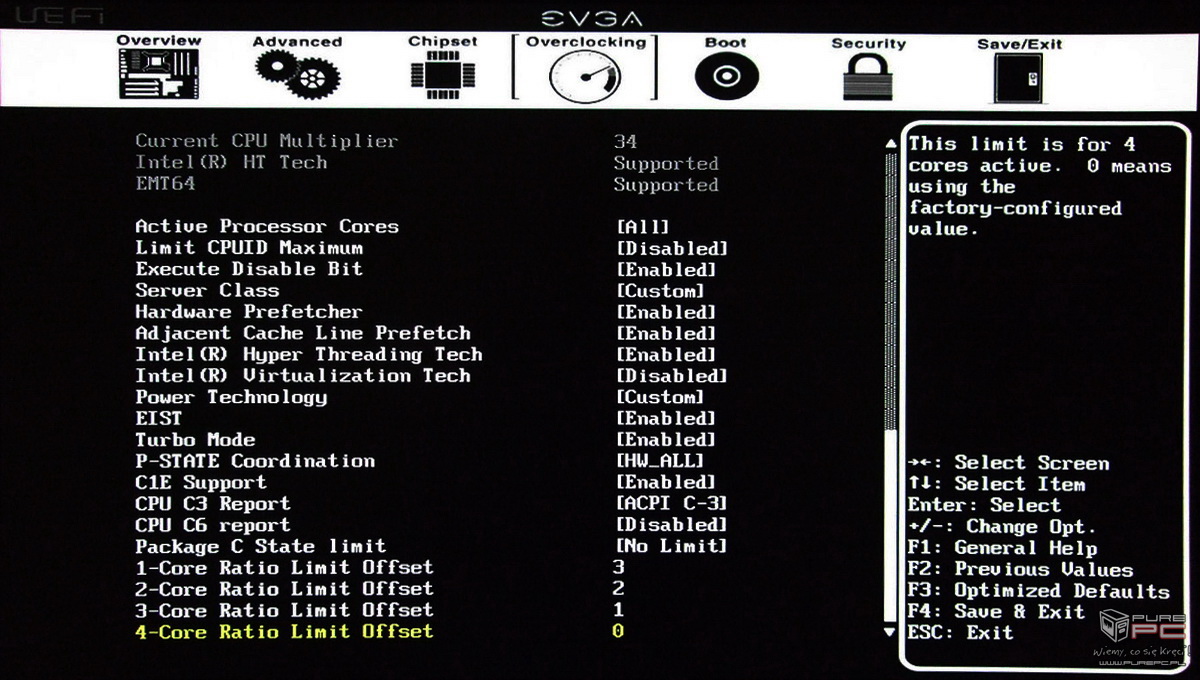Select the Limit CPUID Maximum label
This screenshot has height=680, width=1200.
[249, 248]
